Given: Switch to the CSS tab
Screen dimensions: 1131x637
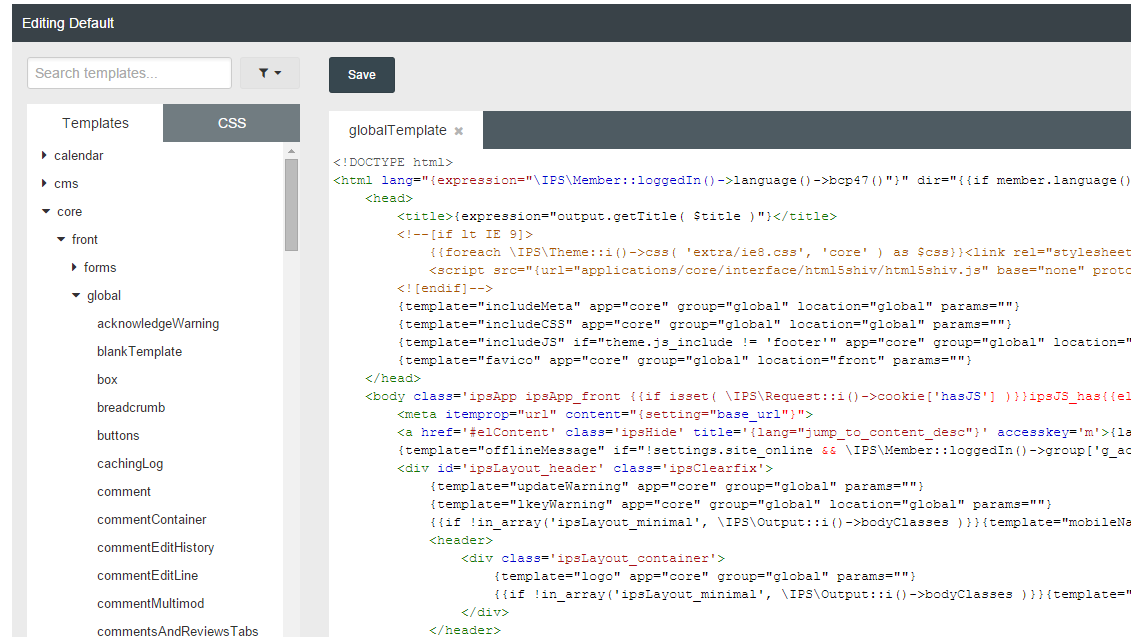Looking at the screenshot, I should tap(231, 122).
